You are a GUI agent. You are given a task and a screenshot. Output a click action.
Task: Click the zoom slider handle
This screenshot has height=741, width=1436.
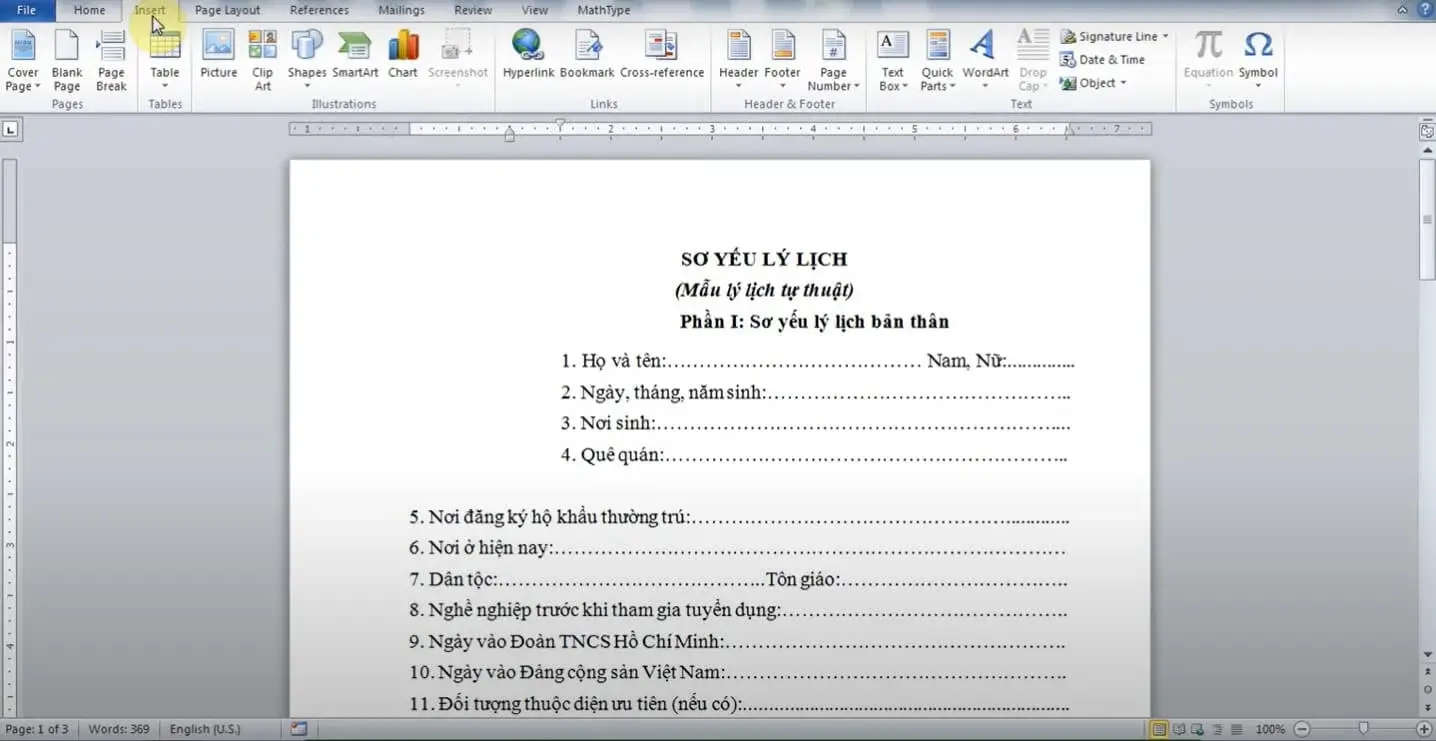(1363, 729)
